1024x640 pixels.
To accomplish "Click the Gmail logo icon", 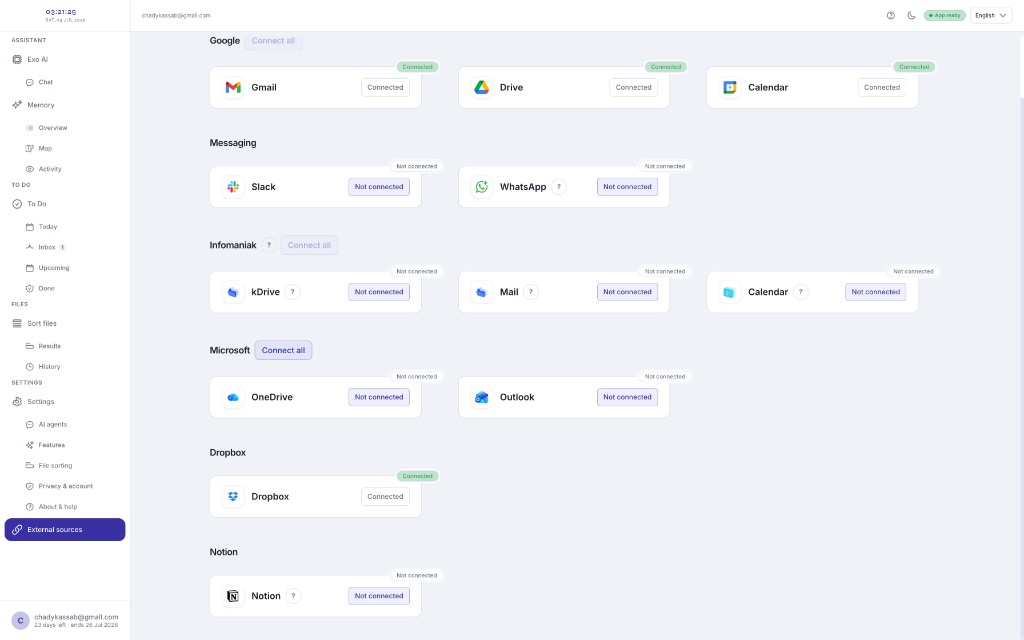I will (233, 88).
